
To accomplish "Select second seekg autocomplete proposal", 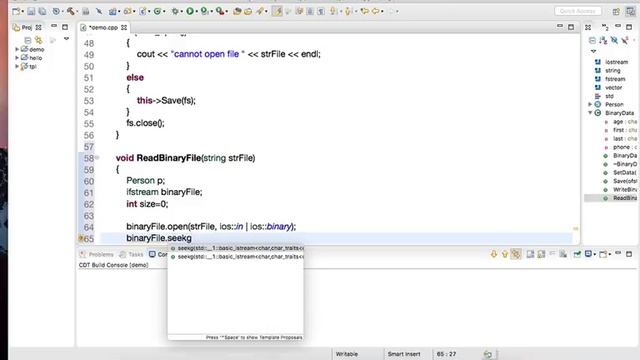I will click(236, 257).
